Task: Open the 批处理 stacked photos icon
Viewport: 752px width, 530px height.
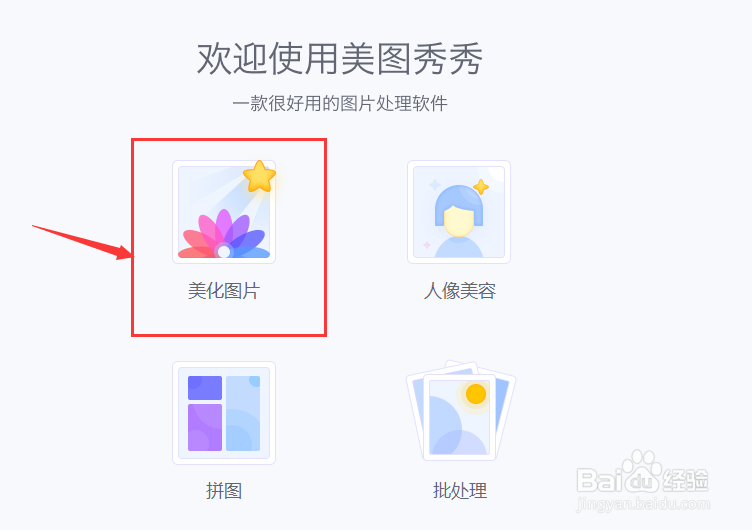Action: [460, 411]
